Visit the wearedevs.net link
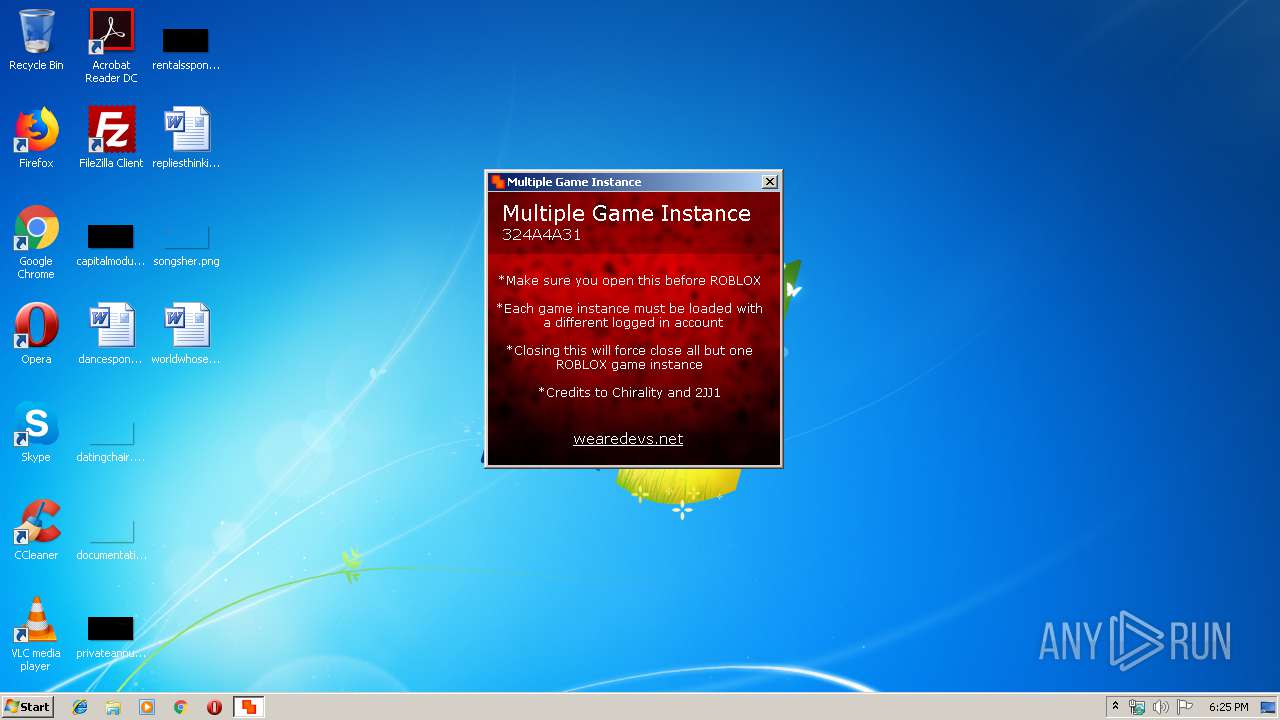The width and height of the screenshot is (1280, 720). click(628, 439)
